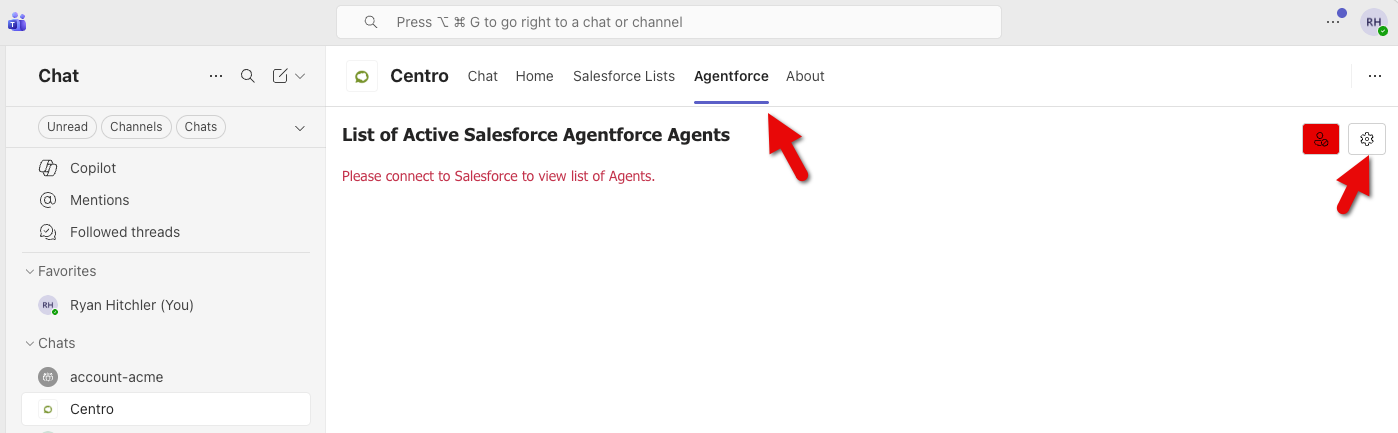Screen dimensions: 1398x433
Task: Switch to the About tab
Action: click(805, 76)
